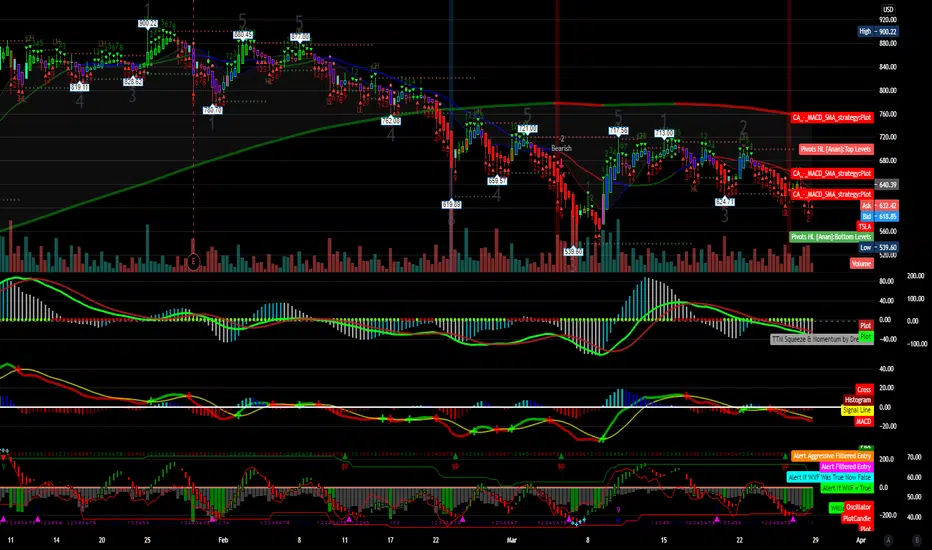The image size is (932, 550).
Task: Select the red MACD label
Action: [x=864, y=421]
